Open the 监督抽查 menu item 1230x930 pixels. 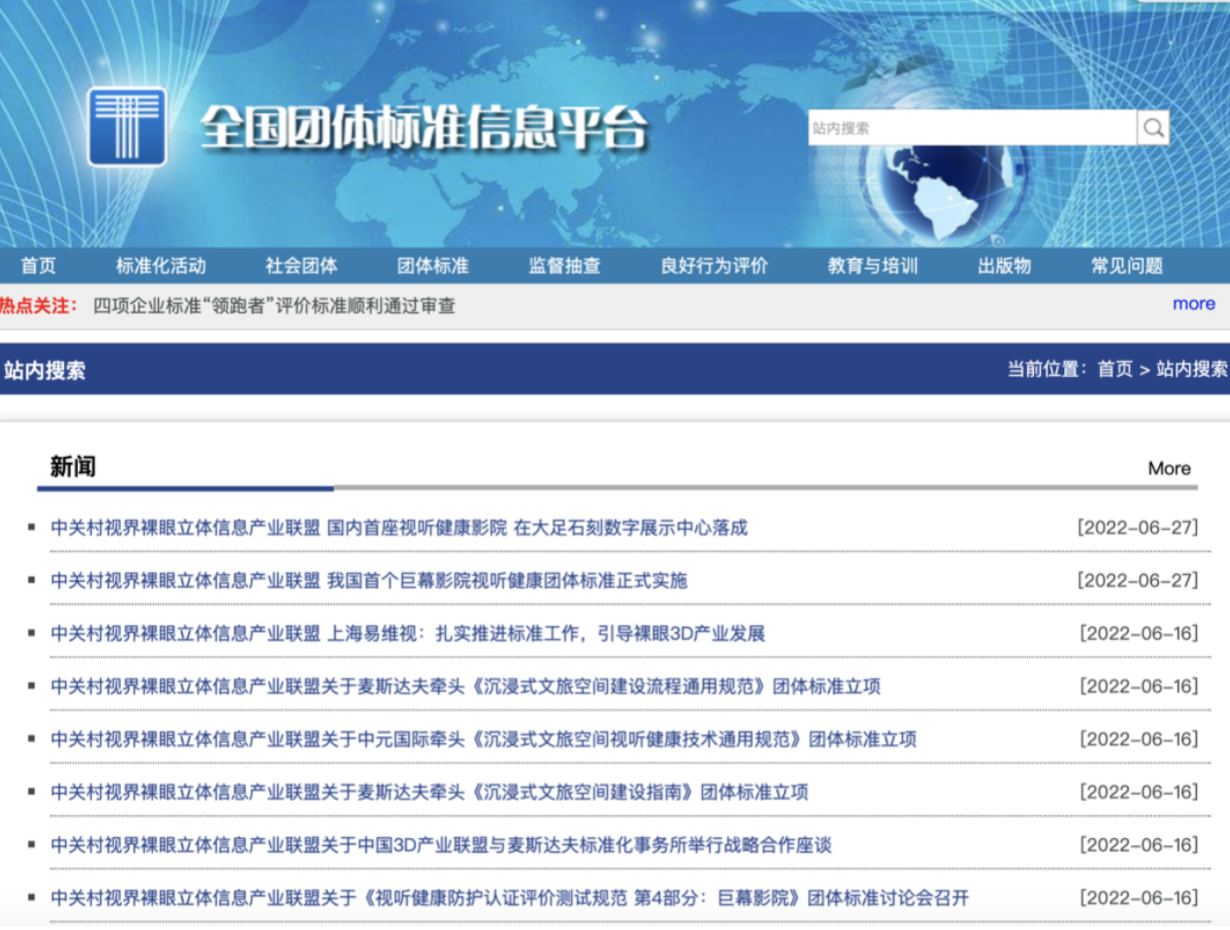click(x=563, y=265)
